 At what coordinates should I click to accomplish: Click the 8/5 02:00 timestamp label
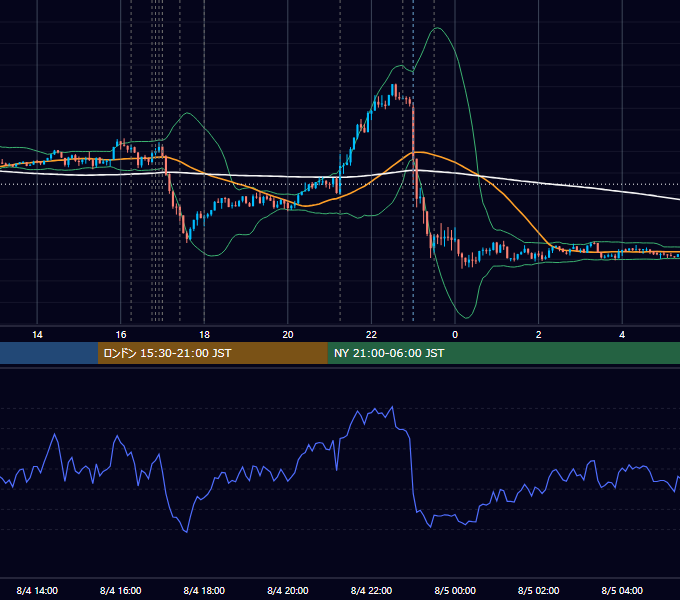tap(539, 591)
